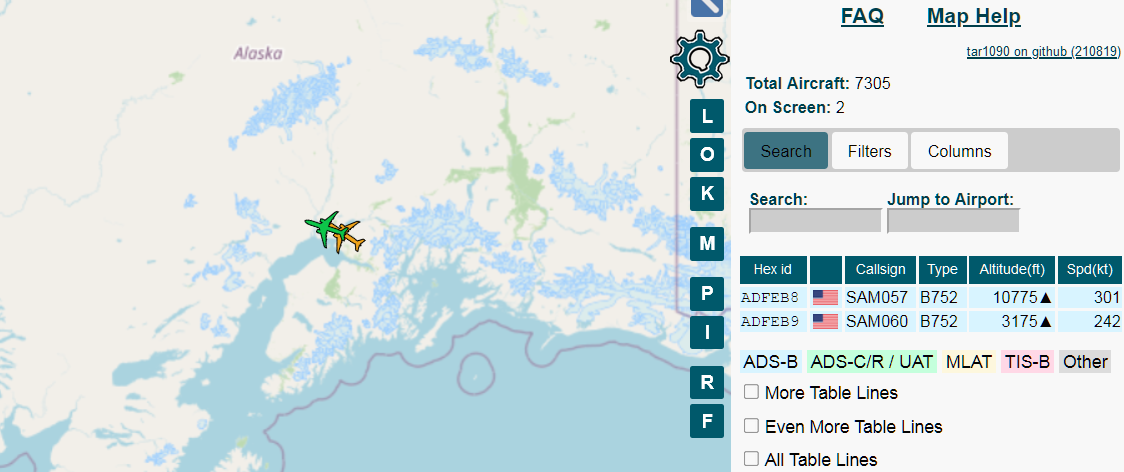Click the TIS-B legend swatch
1124x472 pixels.
click(1027, 362)
